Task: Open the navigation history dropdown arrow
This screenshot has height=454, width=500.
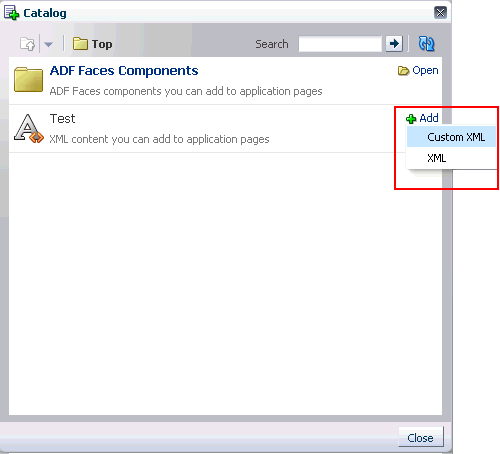Action: 49,44
